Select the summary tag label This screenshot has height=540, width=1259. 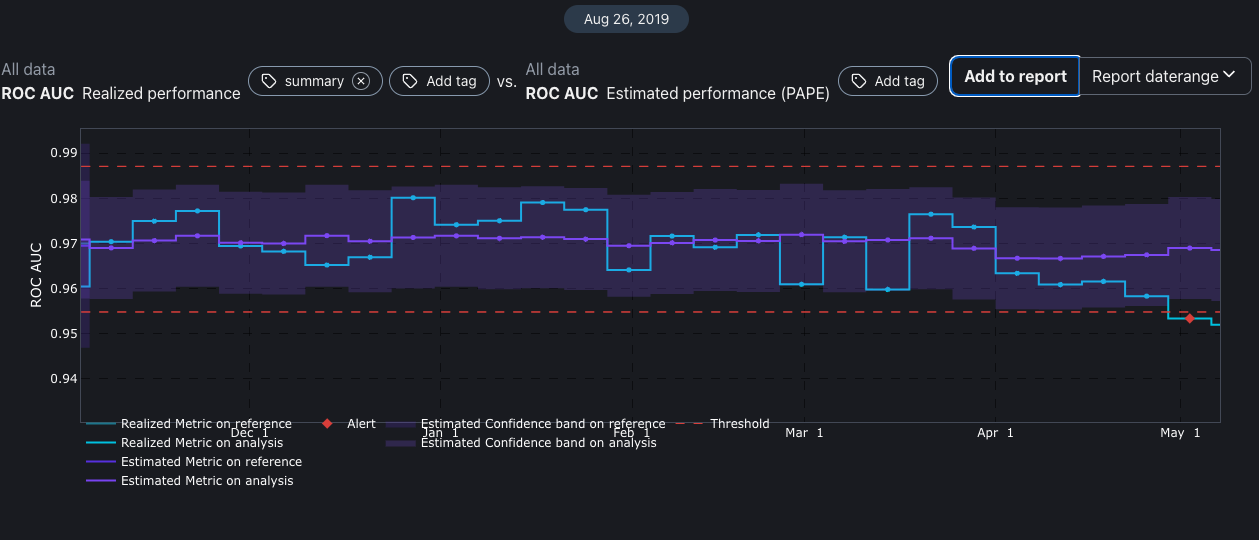click(x=314, y=81)
